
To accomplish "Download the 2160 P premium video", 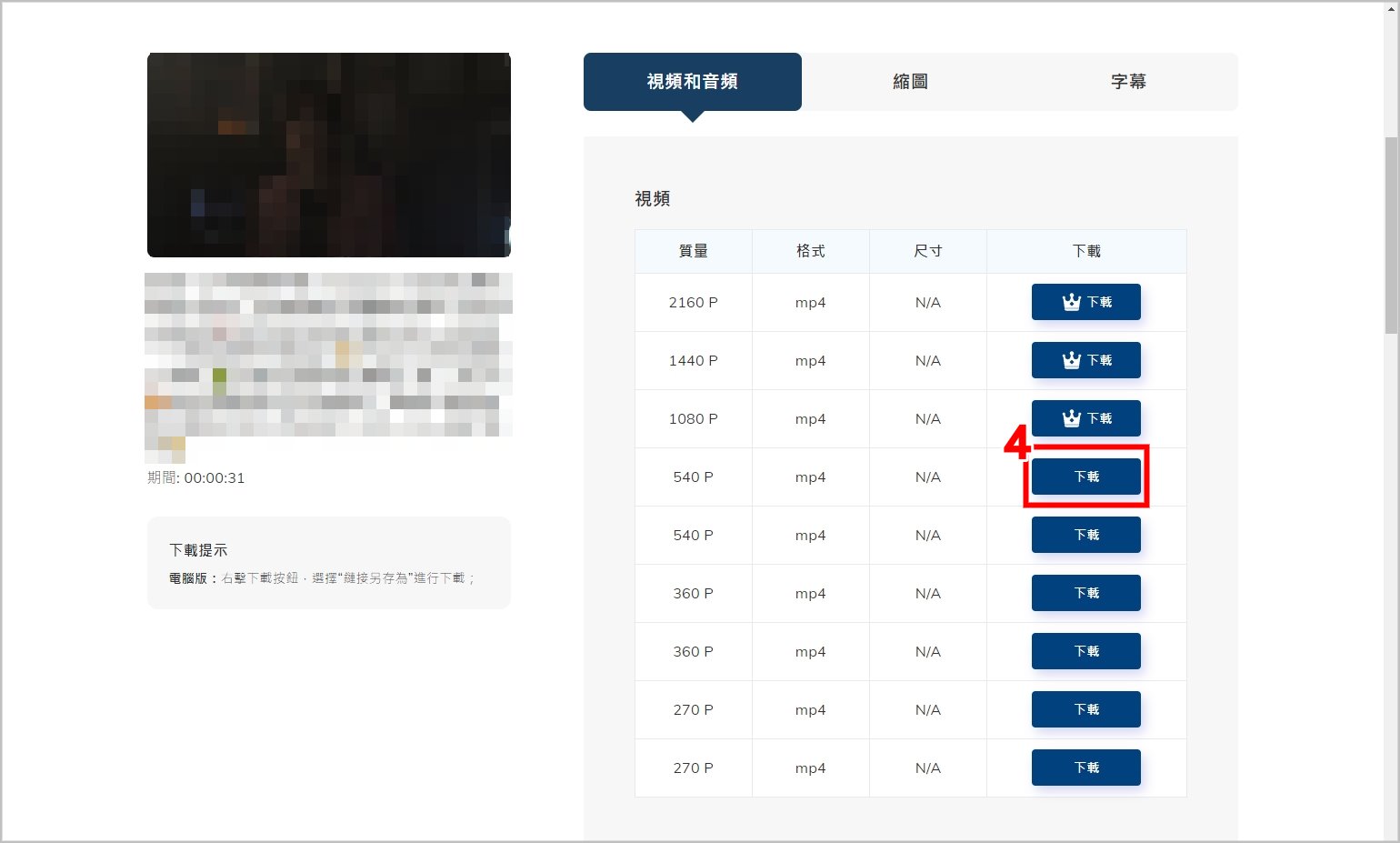I will point(1086,302).
